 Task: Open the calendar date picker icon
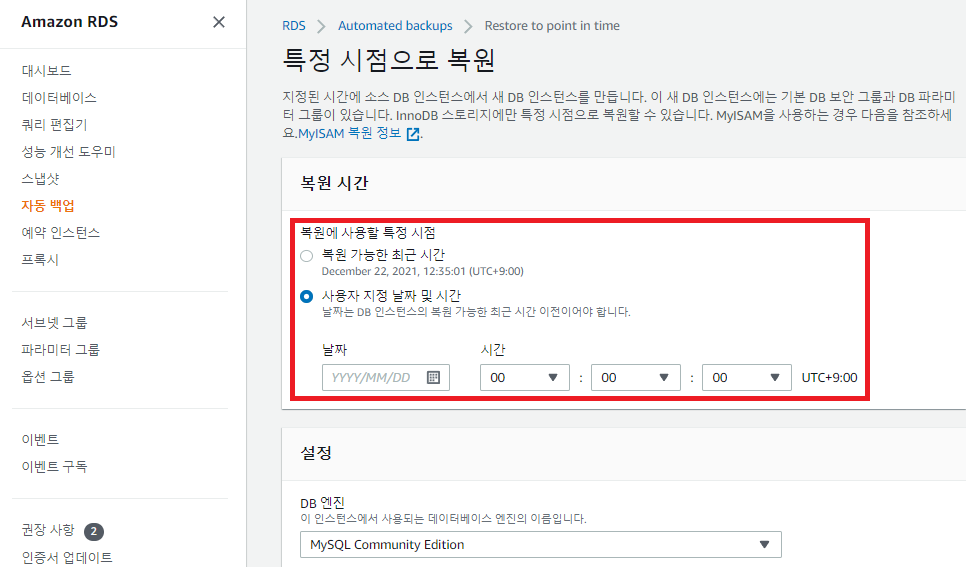tap(433, 377)
